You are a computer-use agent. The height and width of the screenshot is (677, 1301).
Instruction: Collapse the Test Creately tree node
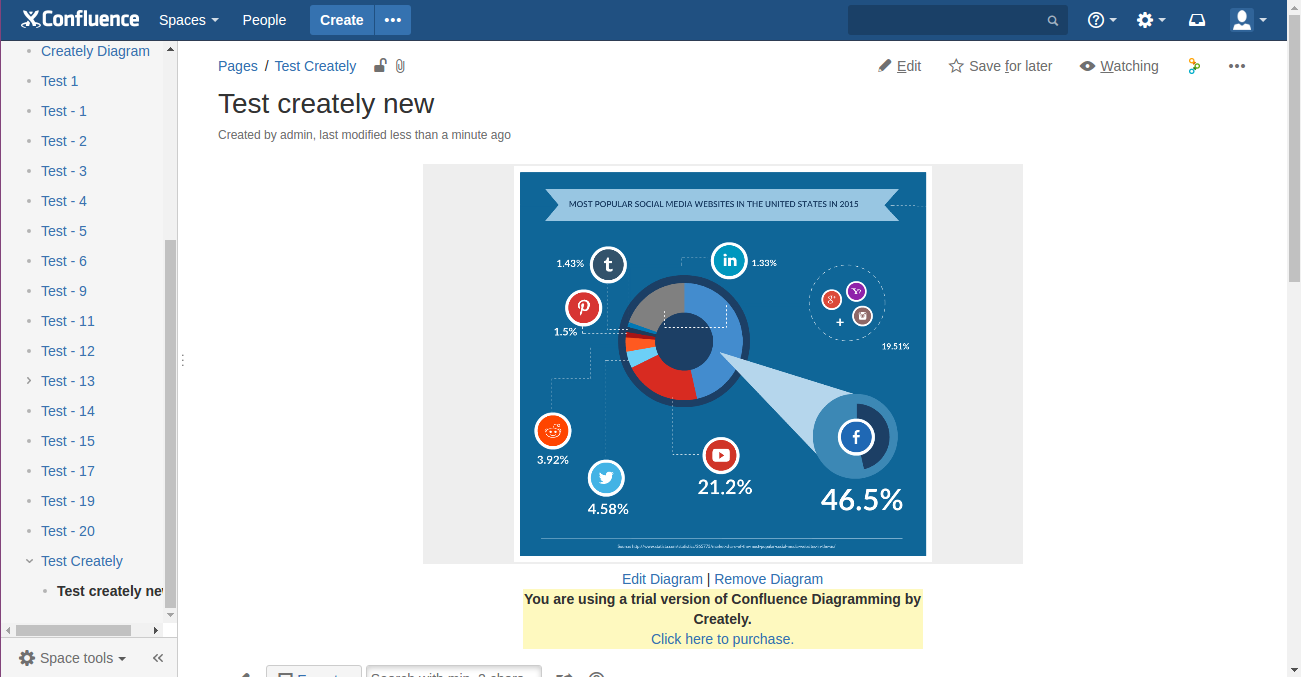click(x=29, y=561)
